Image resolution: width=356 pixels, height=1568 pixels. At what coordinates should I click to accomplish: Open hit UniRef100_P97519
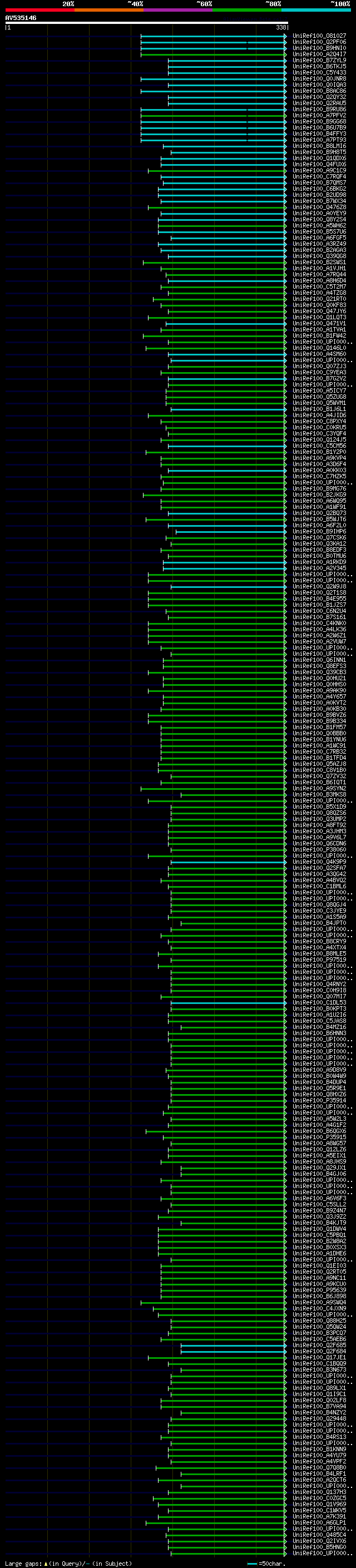point(319,959)
